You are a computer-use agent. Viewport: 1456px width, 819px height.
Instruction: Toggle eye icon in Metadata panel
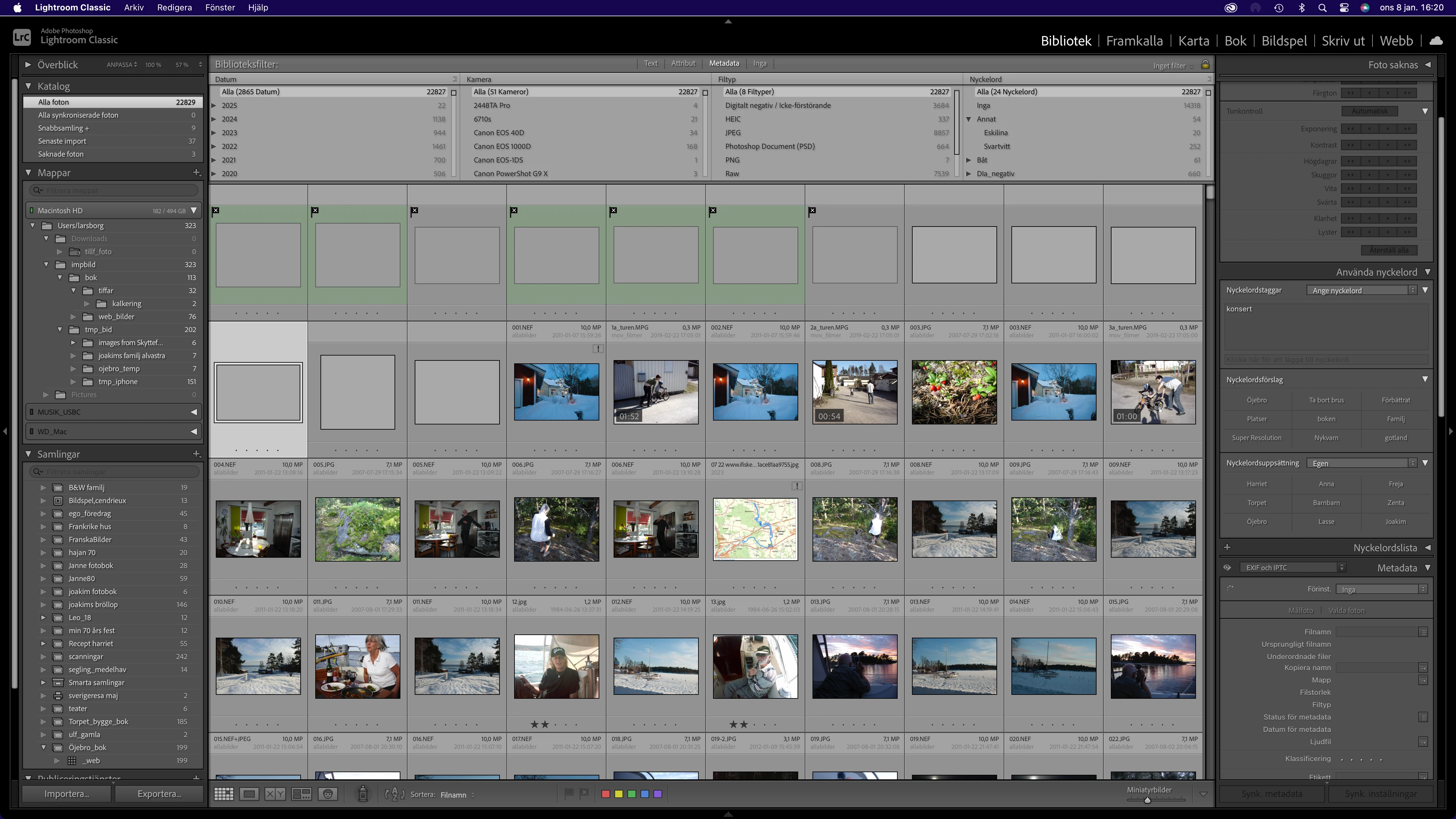(x=1227, y=567)
